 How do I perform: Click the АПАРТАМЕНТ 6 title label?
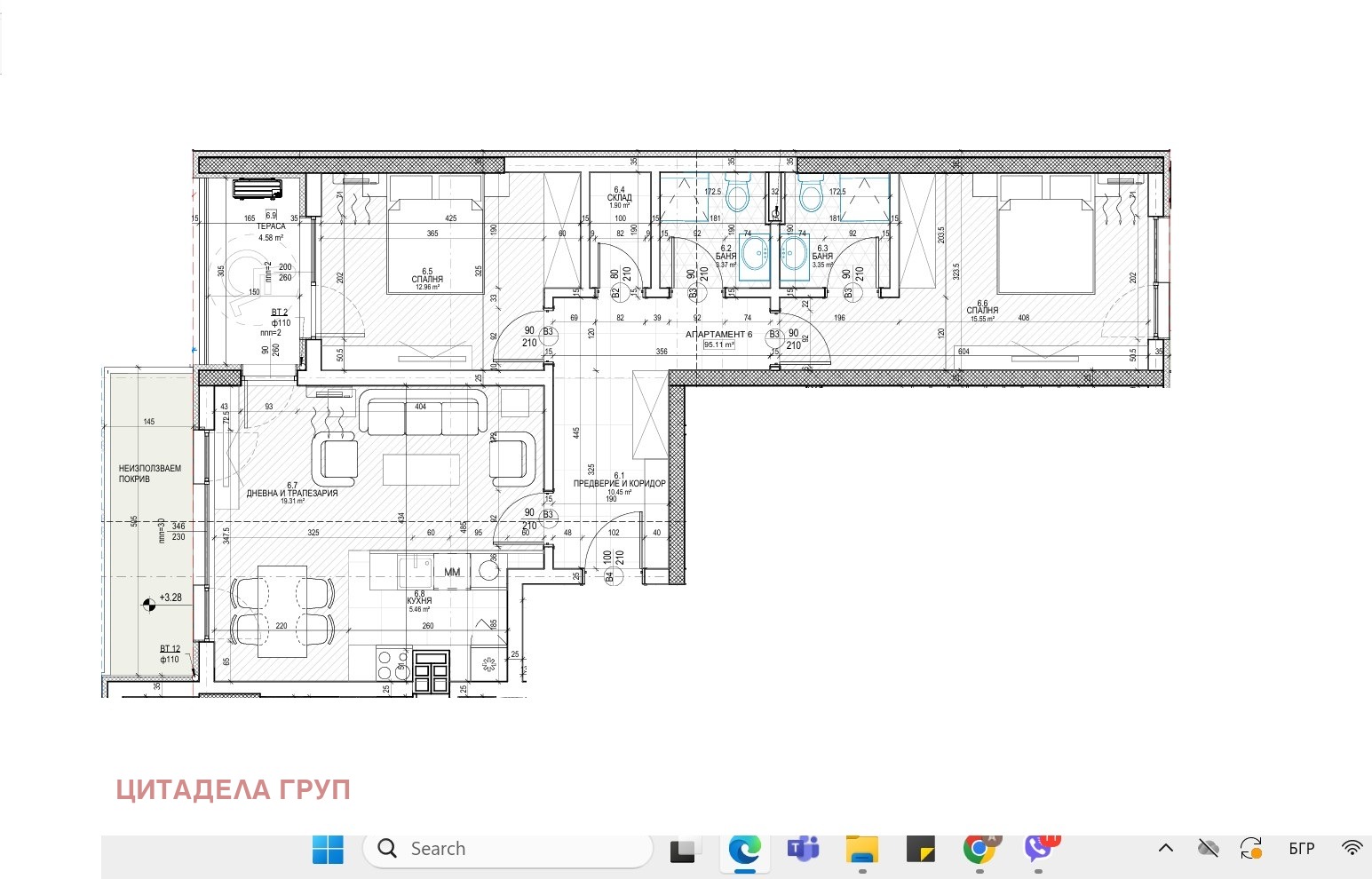pyautogui.click(x=718, y=335)
